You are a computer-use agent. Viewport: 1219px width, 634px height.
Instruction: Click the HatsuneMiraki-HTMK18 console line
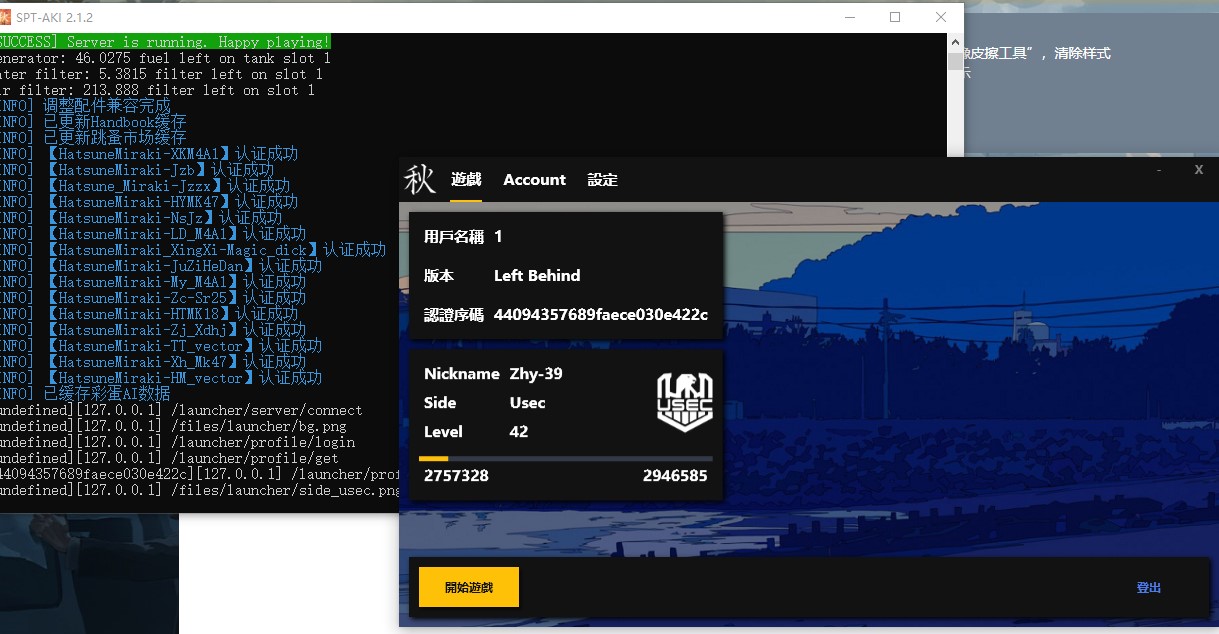click(149, 314)
